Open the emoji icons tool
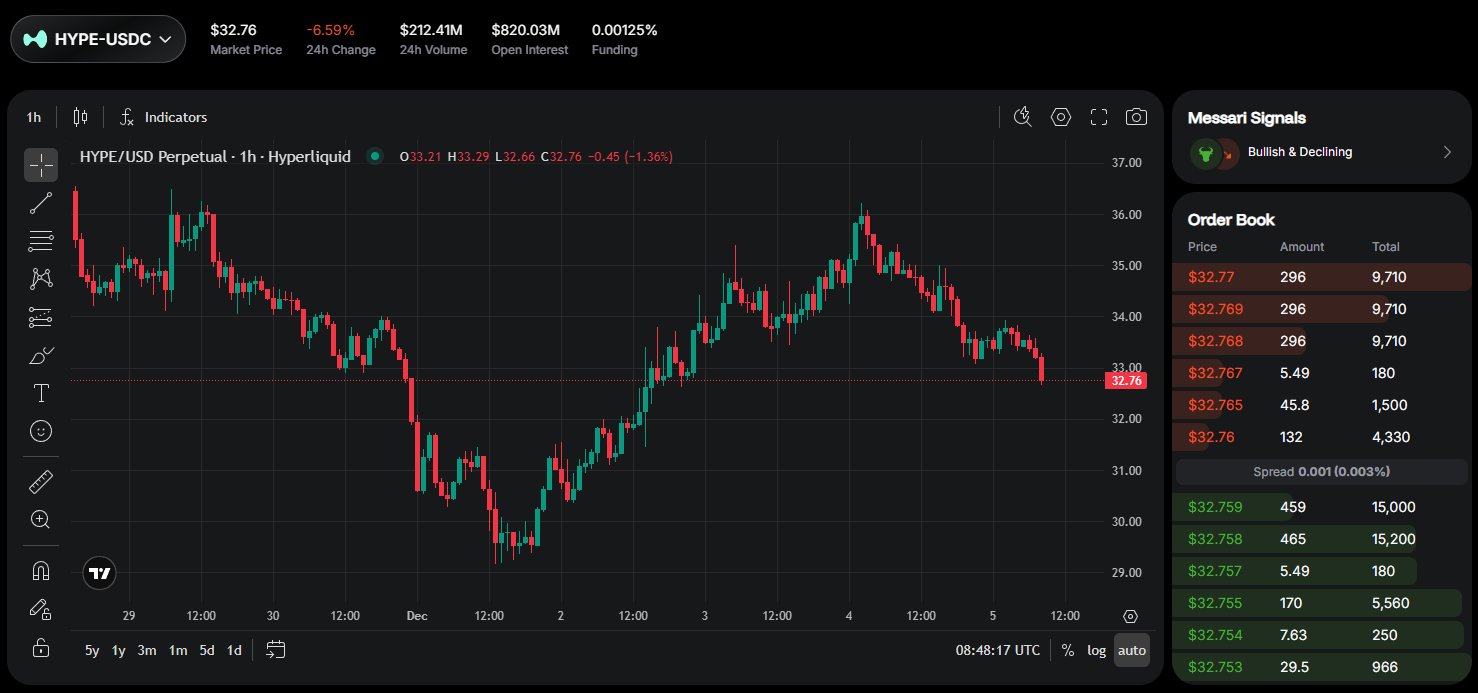Screen dimensions: 1478x693 tap(41, 431)
